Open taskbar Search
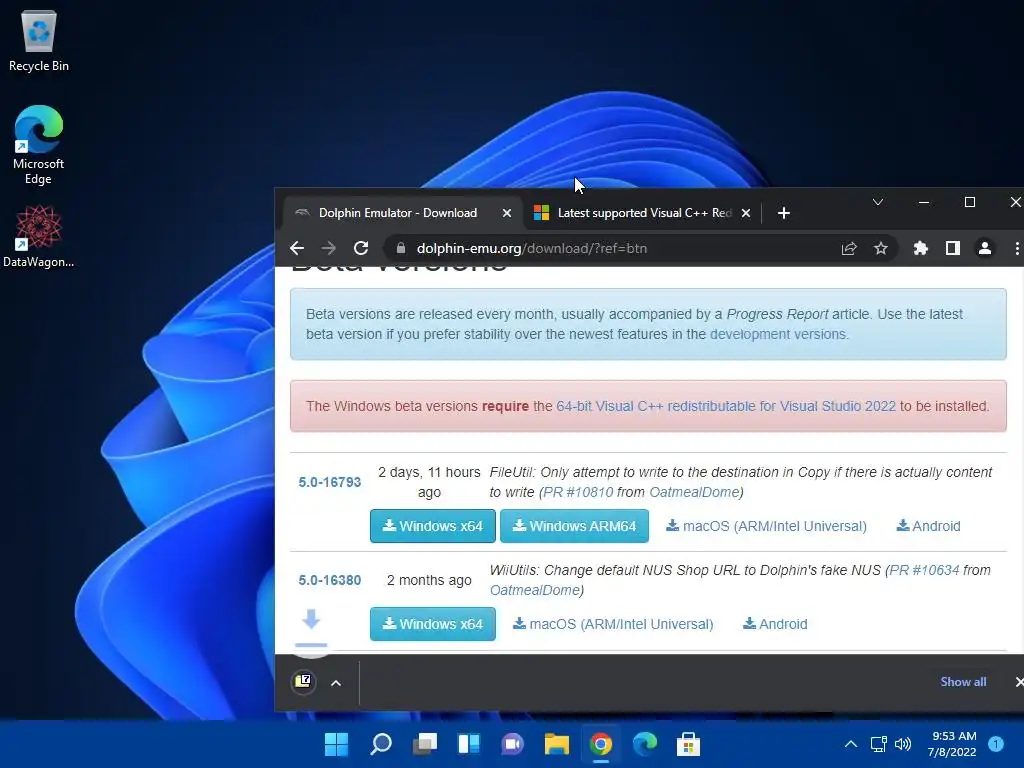This screenshot has height=768, width=1024. click(381, 744)
